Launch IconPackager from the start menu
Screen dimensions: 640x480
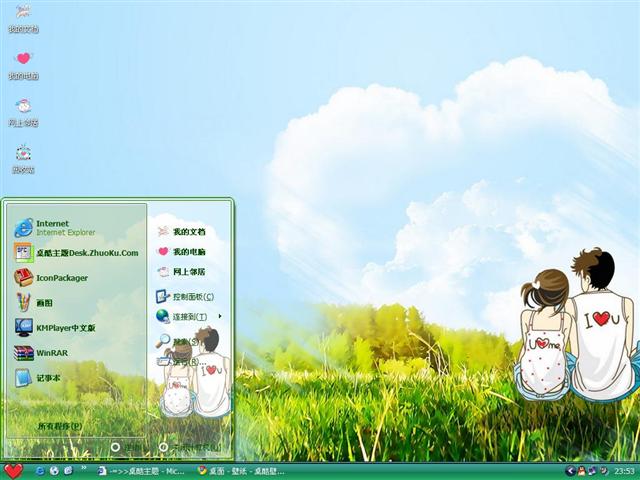point(51,278)
